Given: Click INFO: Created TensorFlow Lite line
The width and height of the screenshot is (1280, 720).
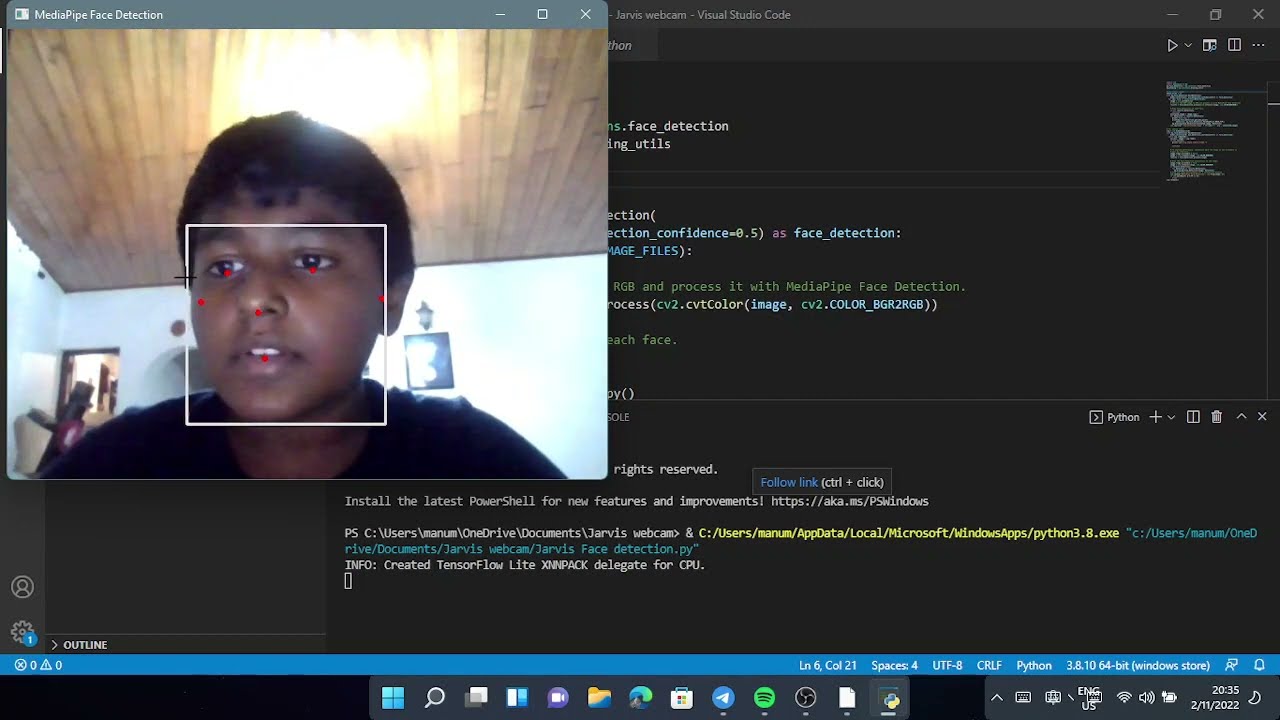Looking at the screenshot, I should pyautogui.click(x=525, y=565).
